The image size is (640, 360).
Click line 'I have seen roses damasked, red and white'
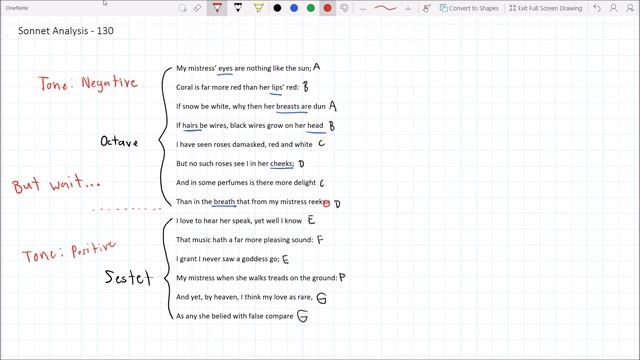244,144
